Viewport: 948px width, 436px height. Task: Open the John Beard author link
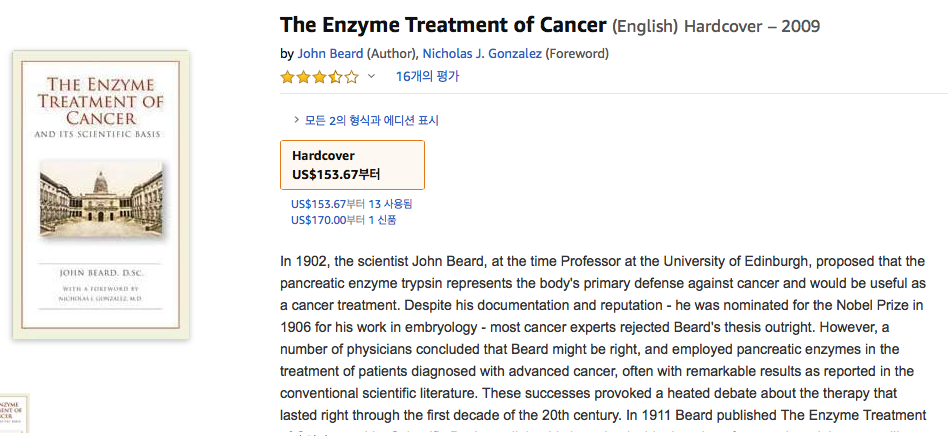click(330, 54)
